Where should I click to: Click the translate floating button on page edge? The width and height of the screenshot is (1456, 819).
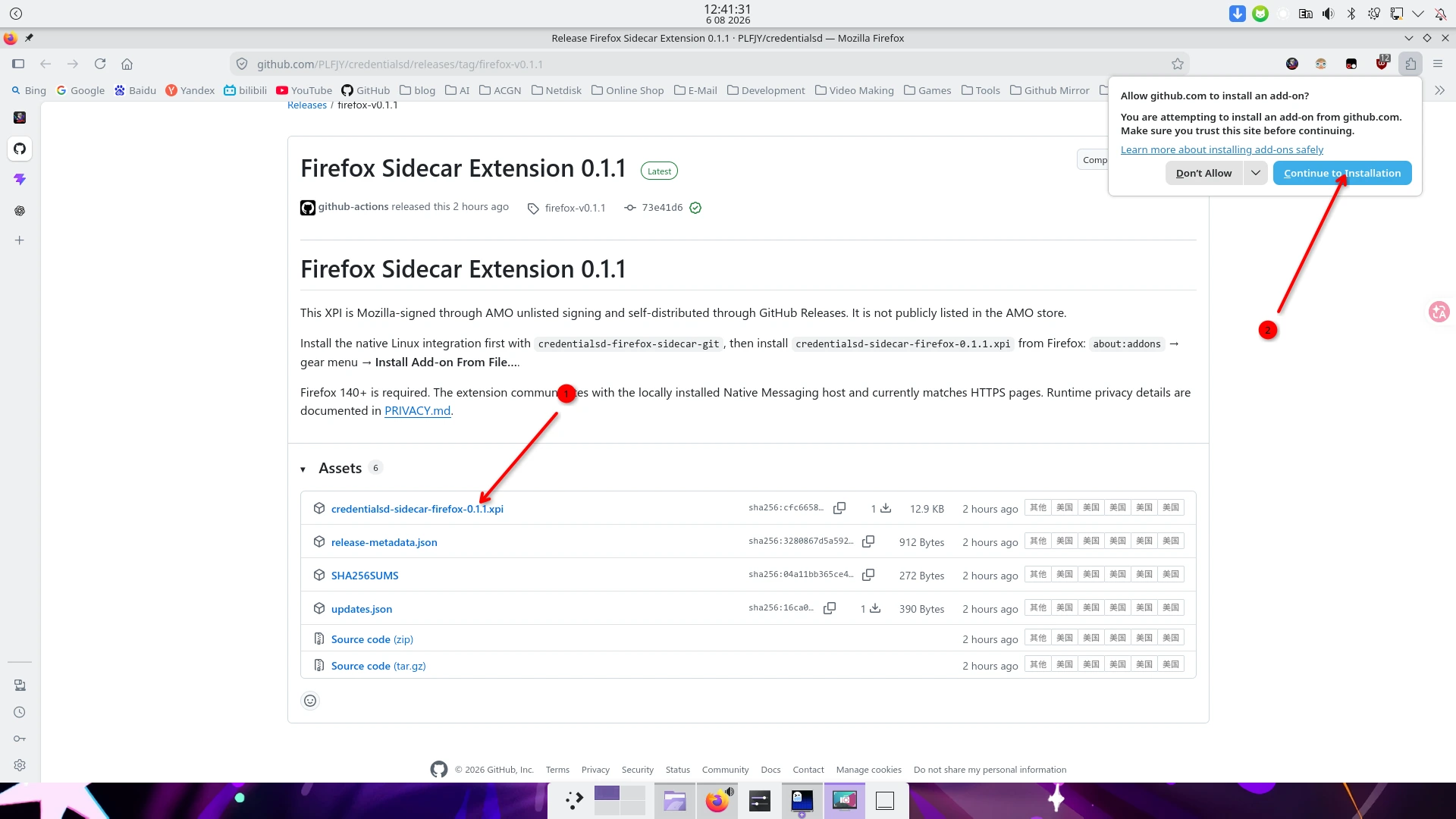(x=1439, y=312)
